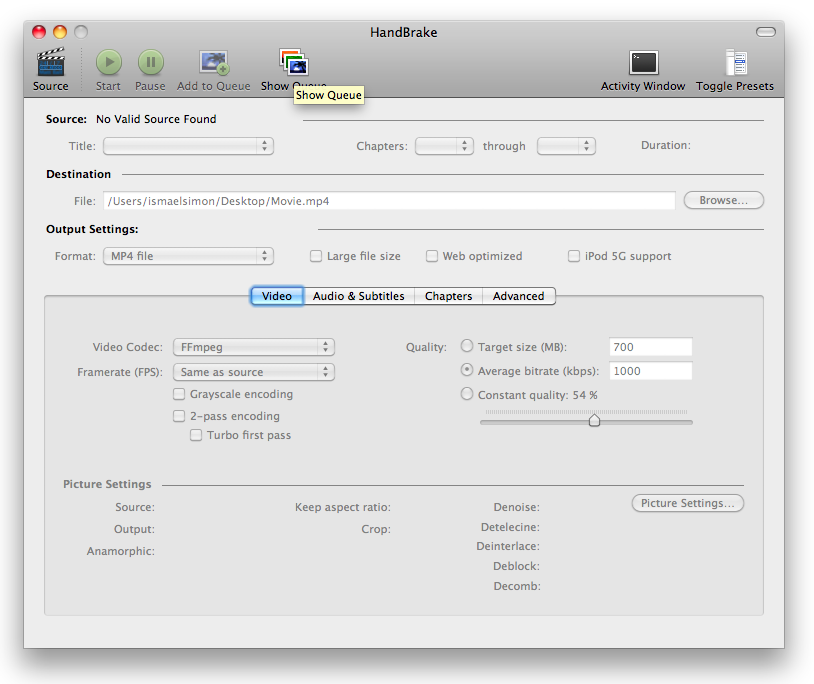
Task: Open the Video Codec dropdown showing FFmpeg
Action: pos(254,347)
